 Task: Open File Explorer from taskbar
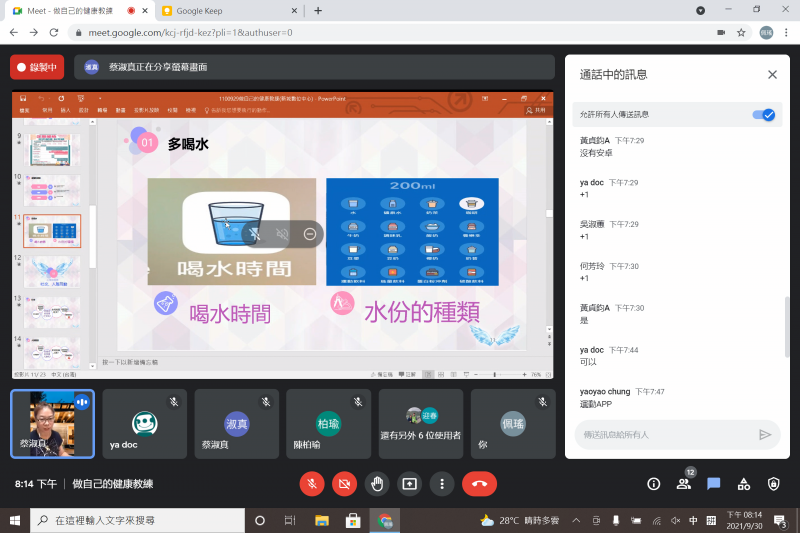(322, 520)
